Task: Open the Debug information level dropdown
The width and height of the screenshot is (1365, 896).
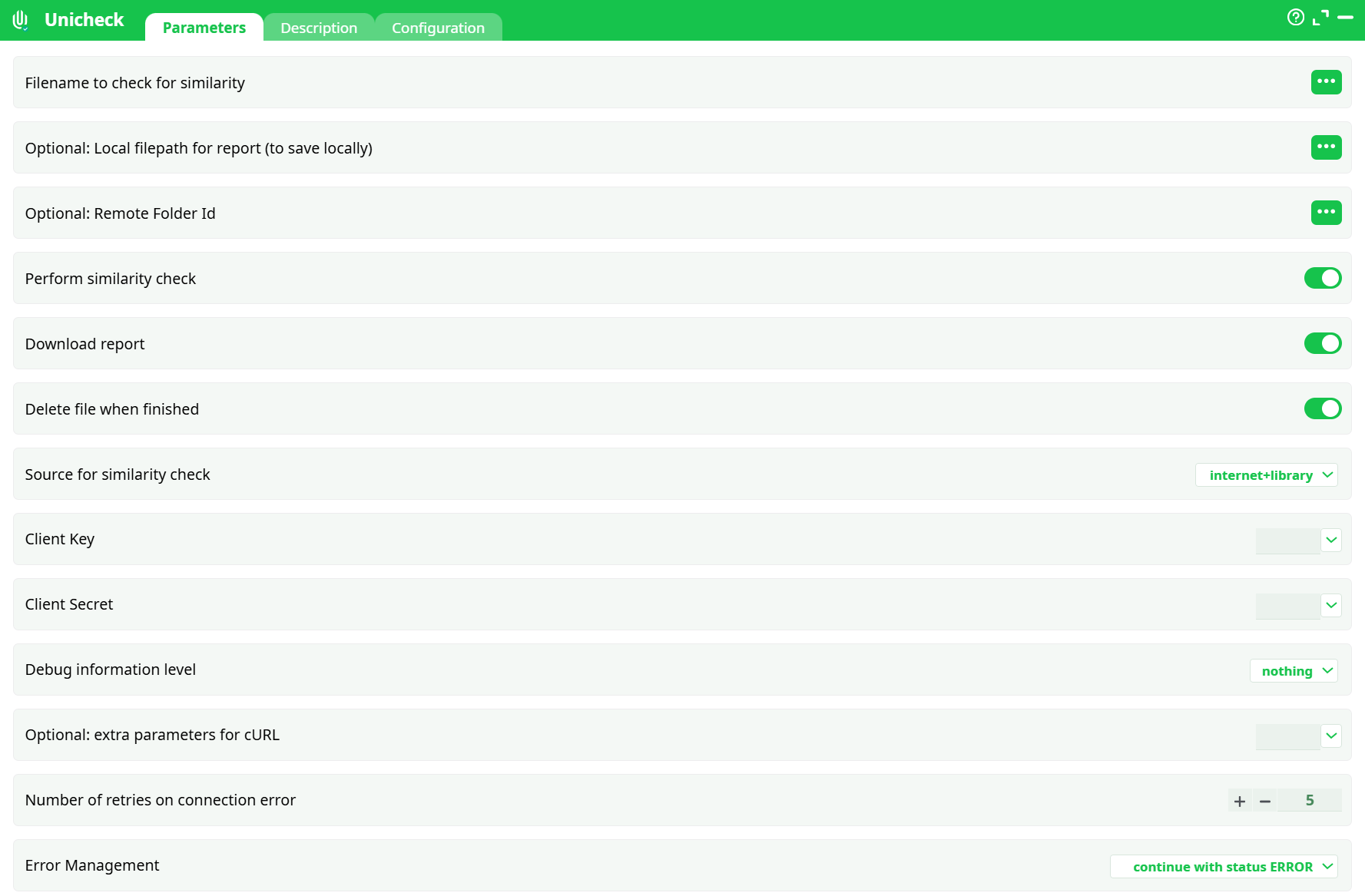Action: [1294, 671]
